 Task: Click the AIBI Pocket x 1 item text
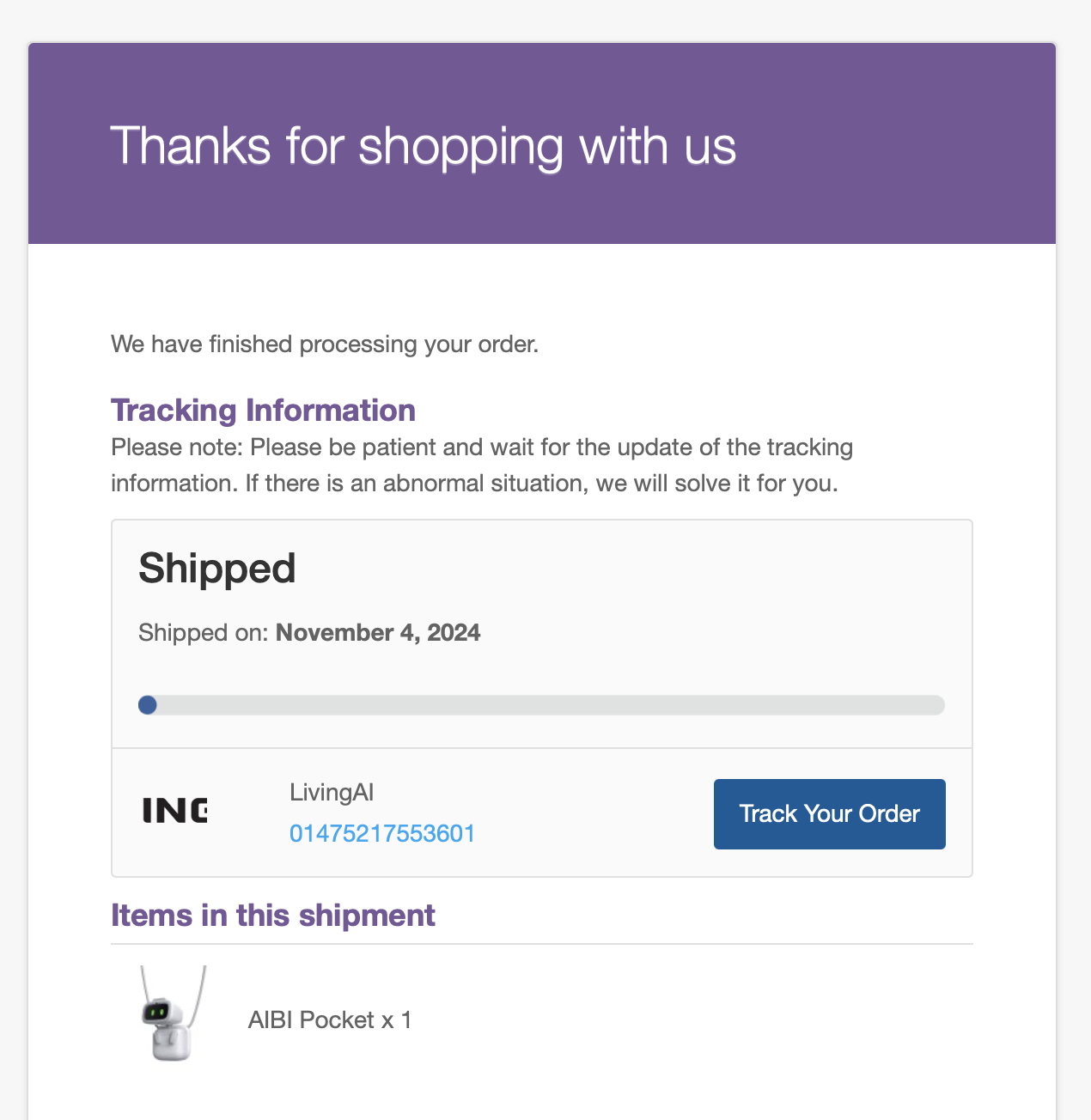tap(330, 1020)
